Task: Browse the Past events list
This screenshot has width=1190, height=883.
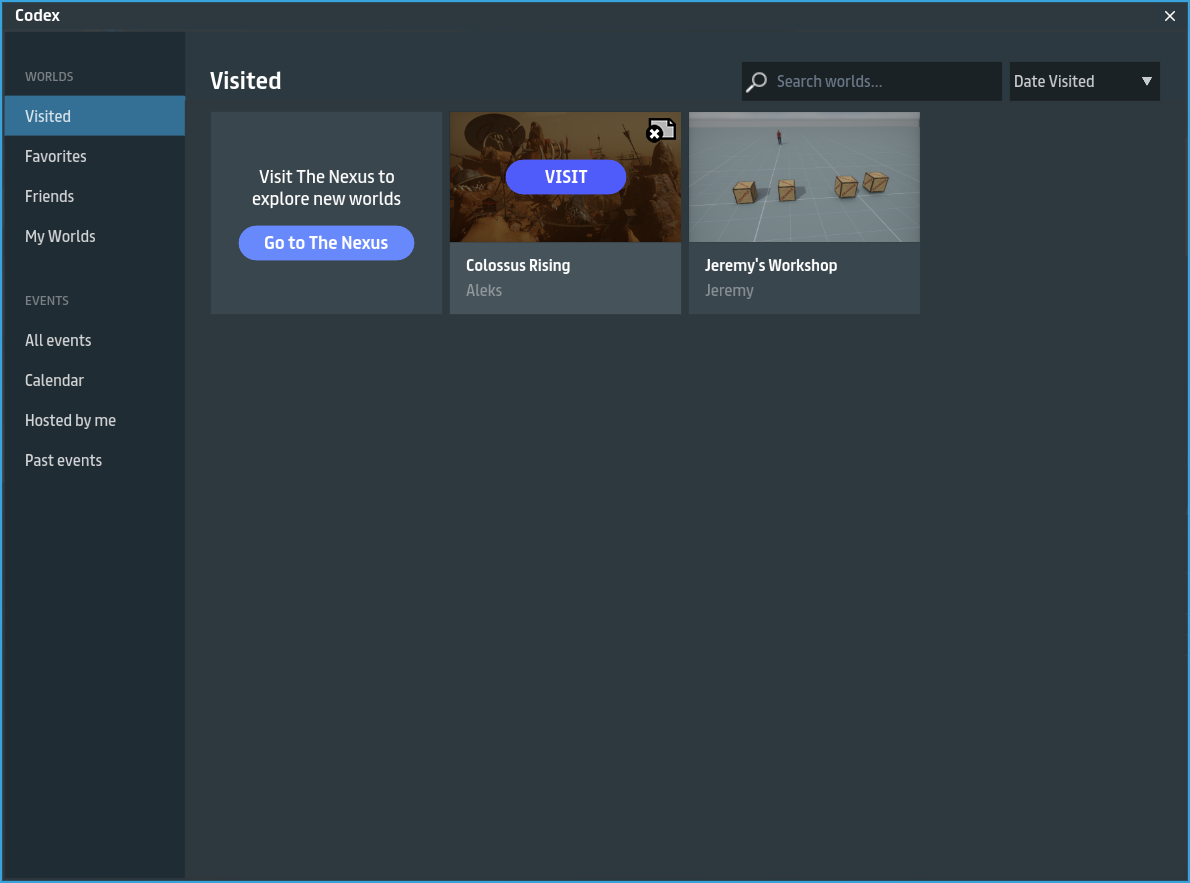Action: (63, 460)
